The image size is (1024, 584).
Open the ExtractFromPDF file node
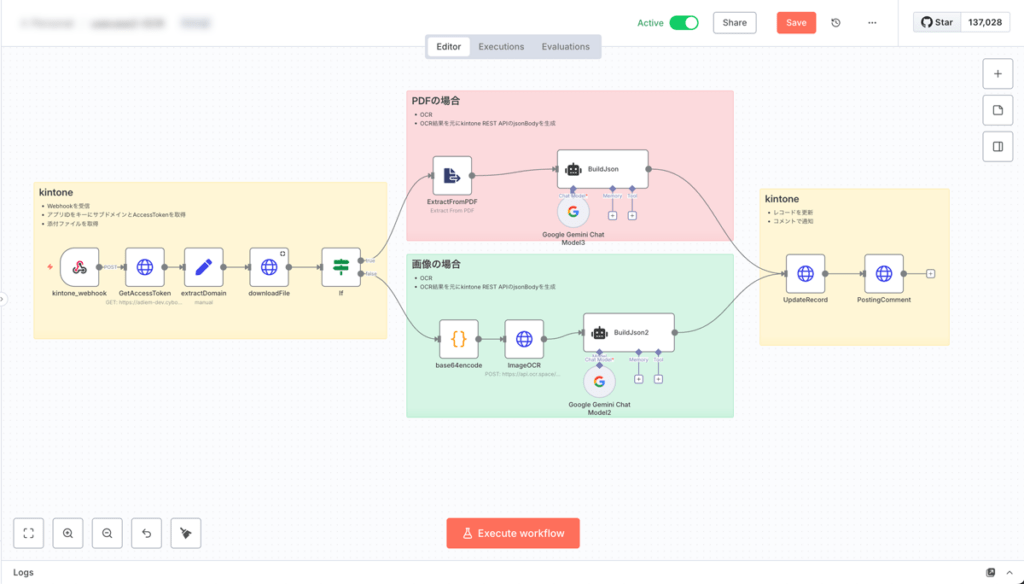[452, 175]
